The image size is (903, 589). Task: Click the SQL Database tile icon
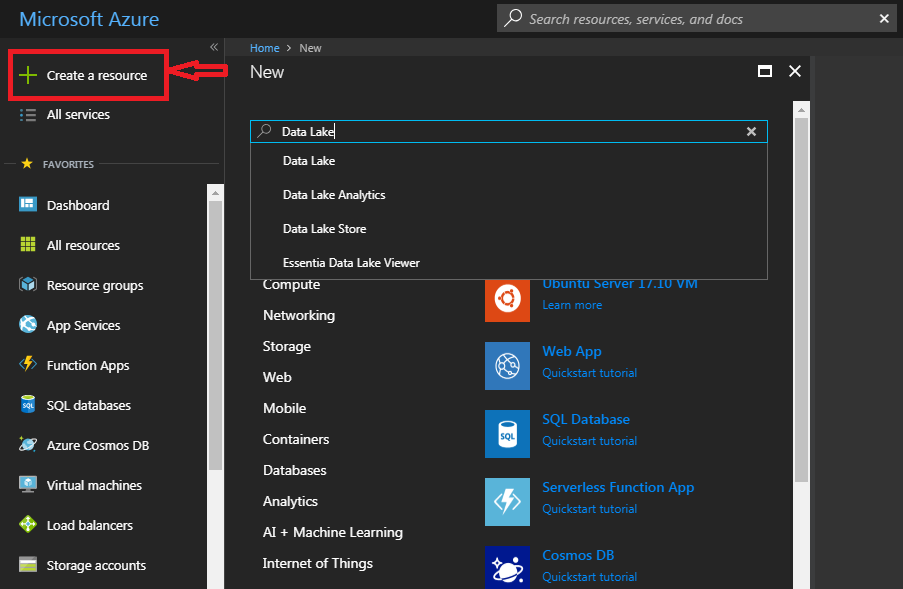click(507, 434)
